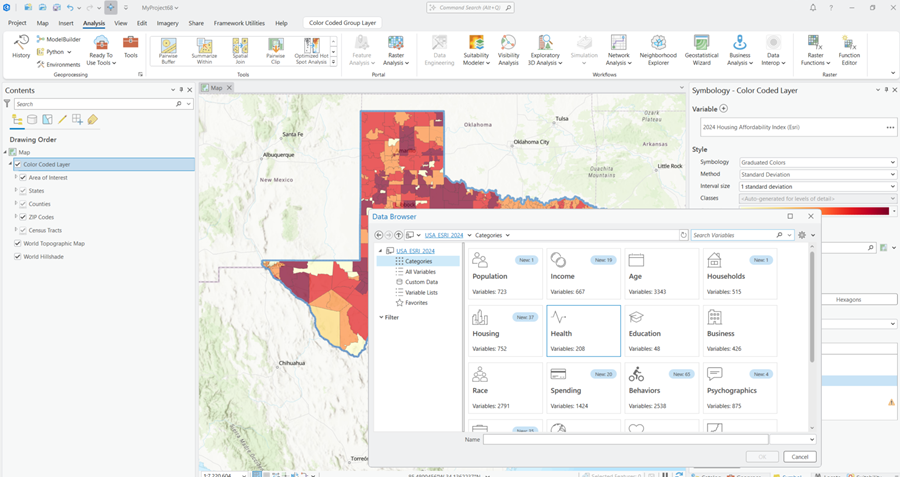Open the Health category card

coord(583,331)
